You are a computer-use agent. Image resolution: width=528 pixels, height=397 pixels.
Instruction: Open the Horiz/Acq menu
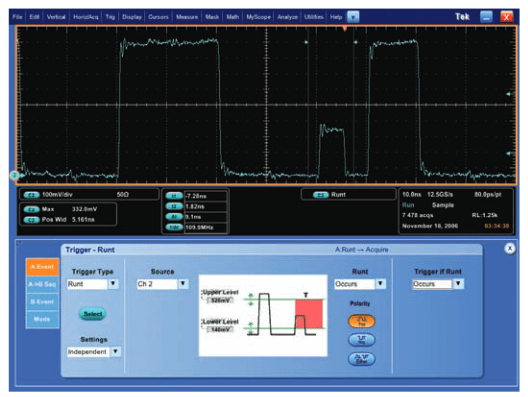pyautogui.click(x=86, y=16)
